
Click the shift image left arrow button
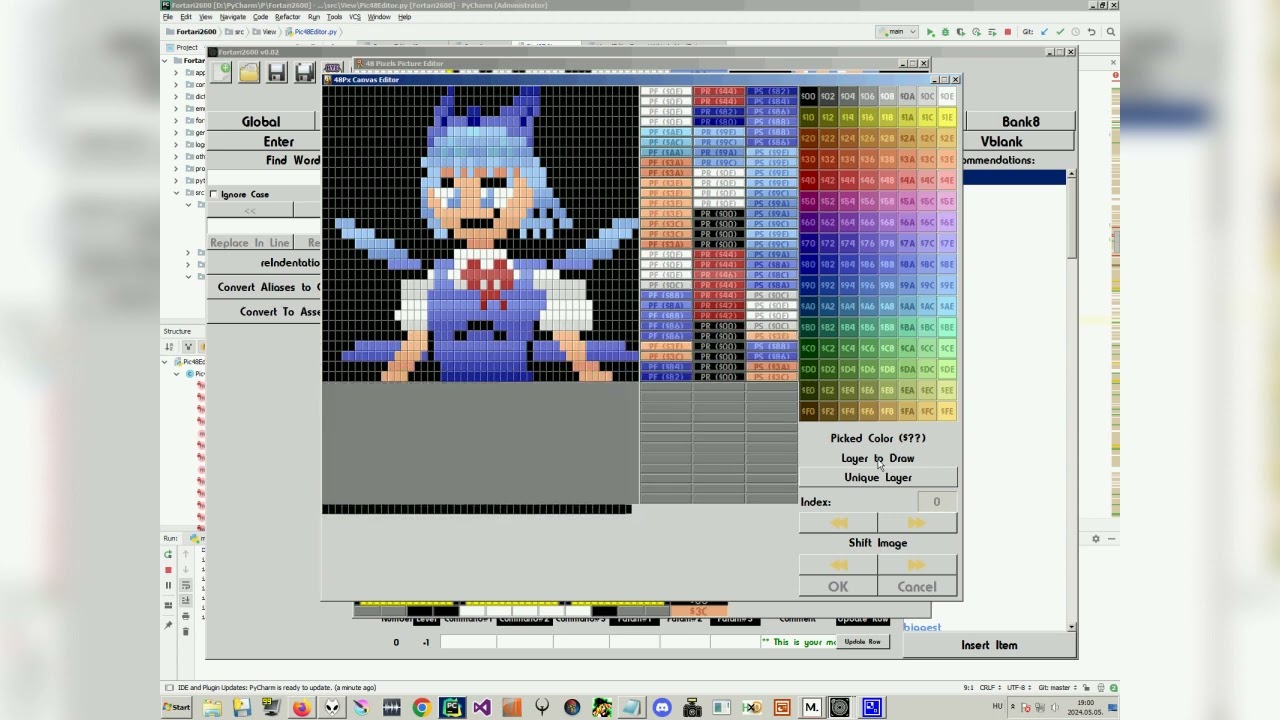838,566
